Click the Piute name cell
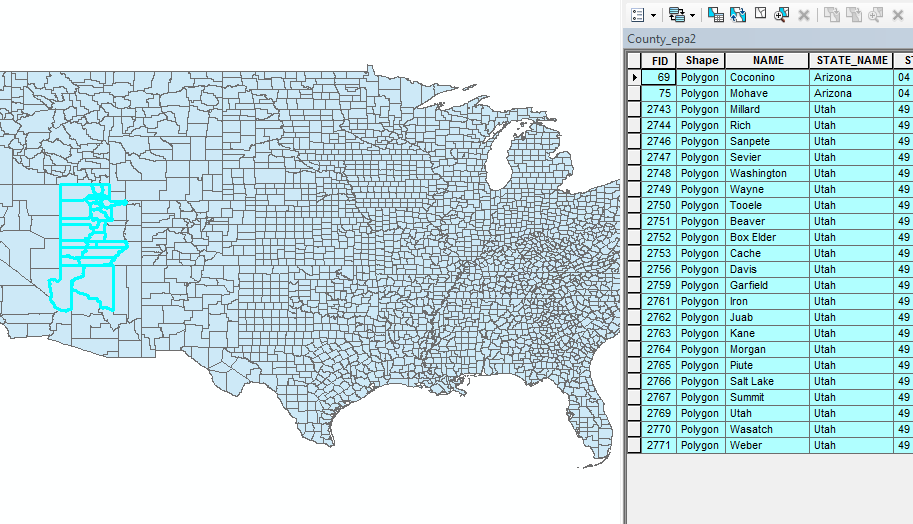The image size is (913, 524). pyautogui.click(x=767, y=365)
